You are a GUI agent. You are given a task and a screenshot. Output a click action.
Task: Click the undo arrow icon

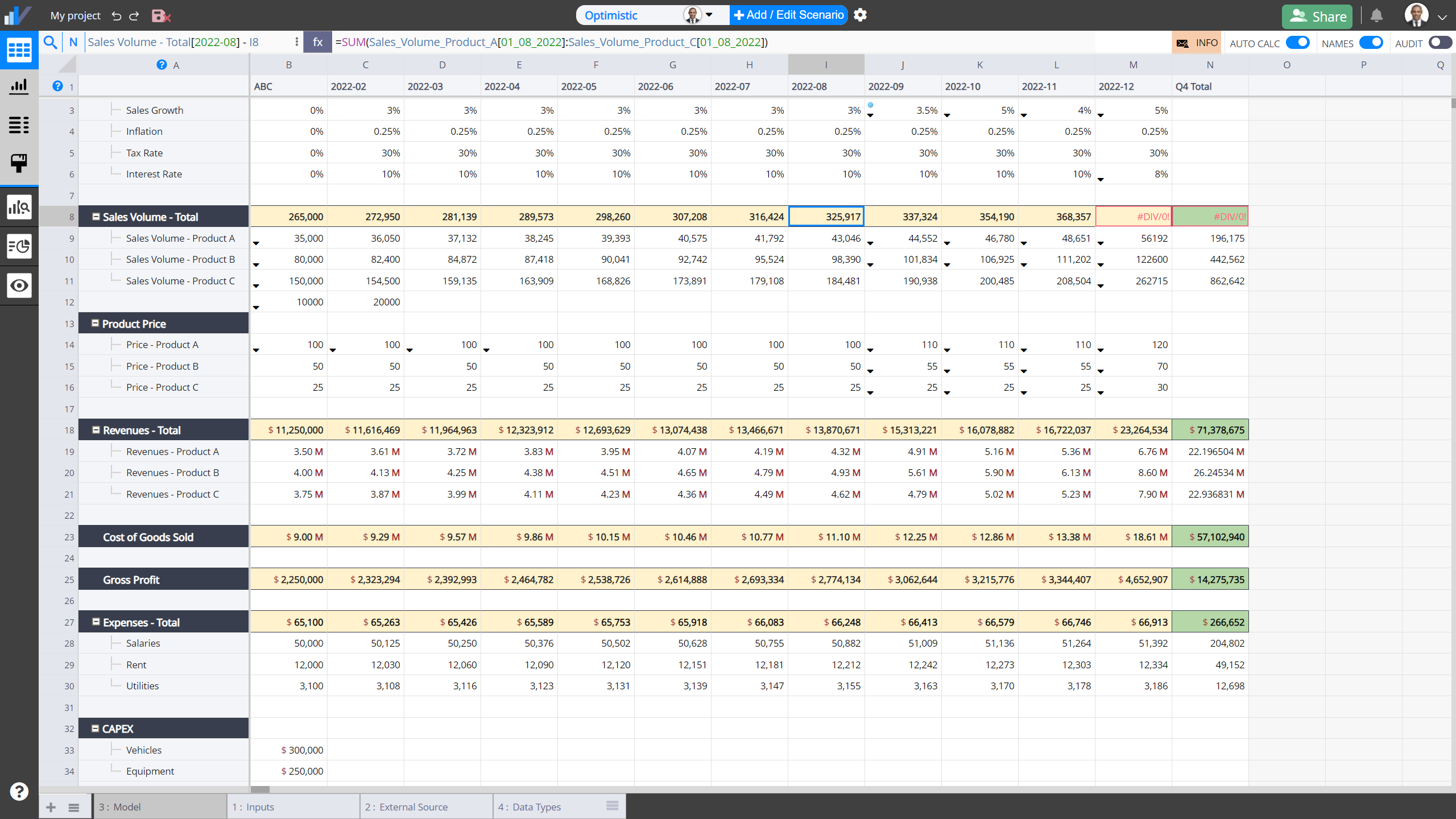click(117, 16)
